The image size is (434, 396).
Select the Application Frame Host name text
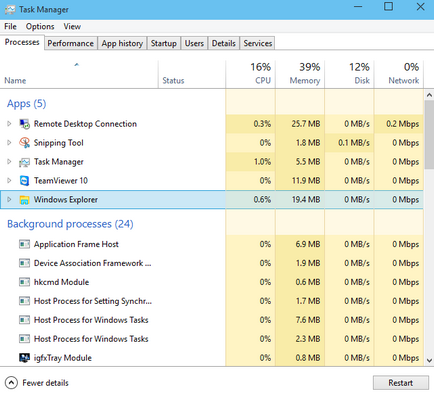(76, 244)
